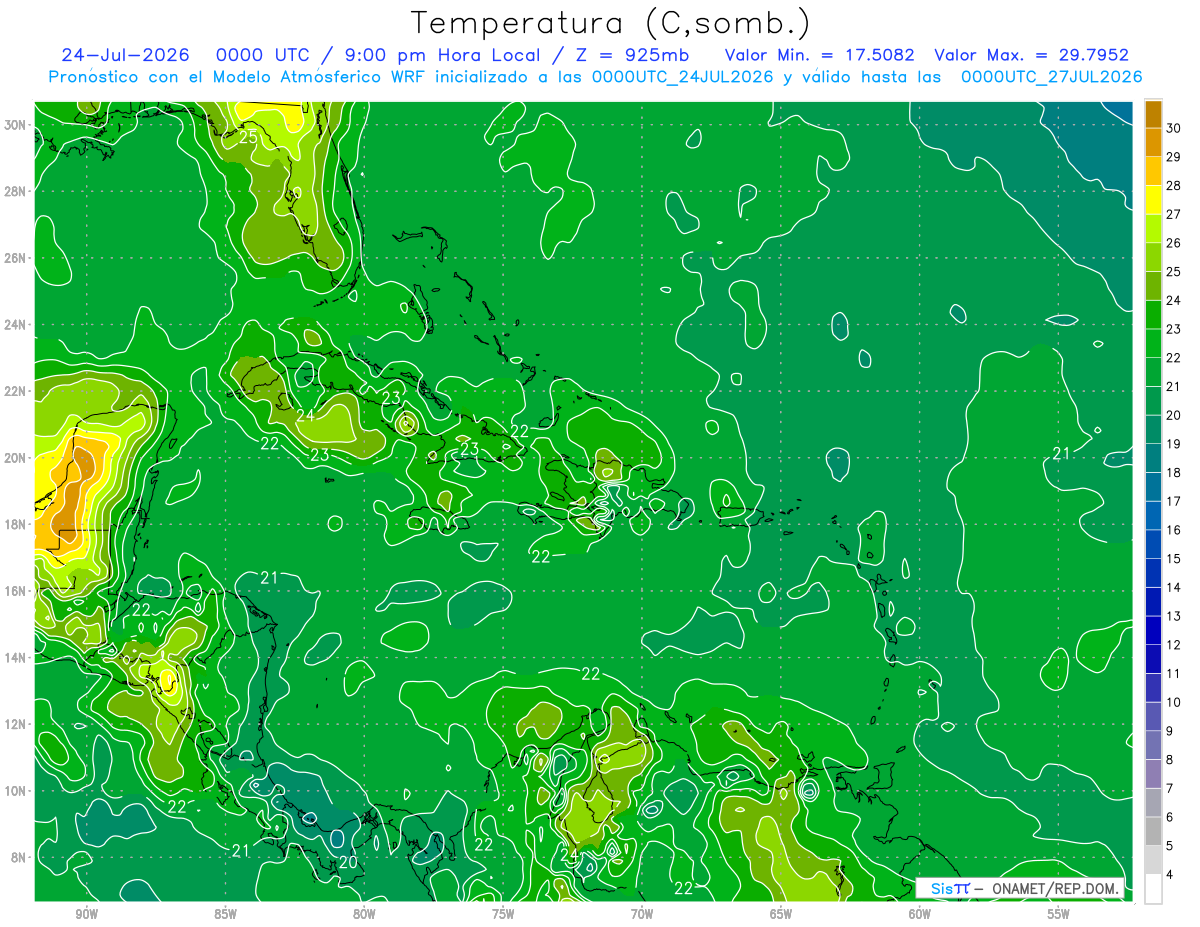Click the legend scale label "24"
1200x927 pixels.
1174,300
